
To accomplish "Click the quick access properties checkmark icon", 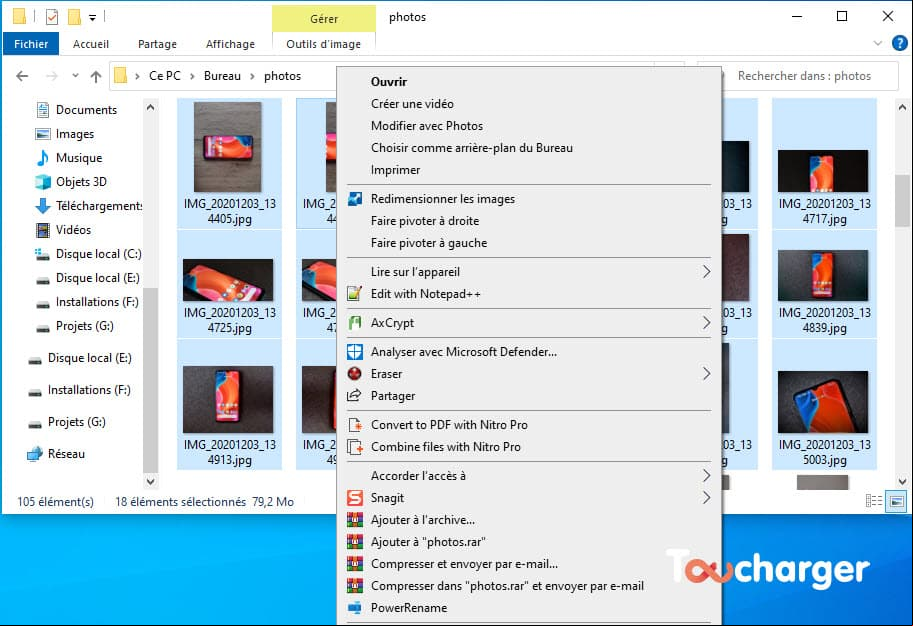I will click(x=52, y=17).
